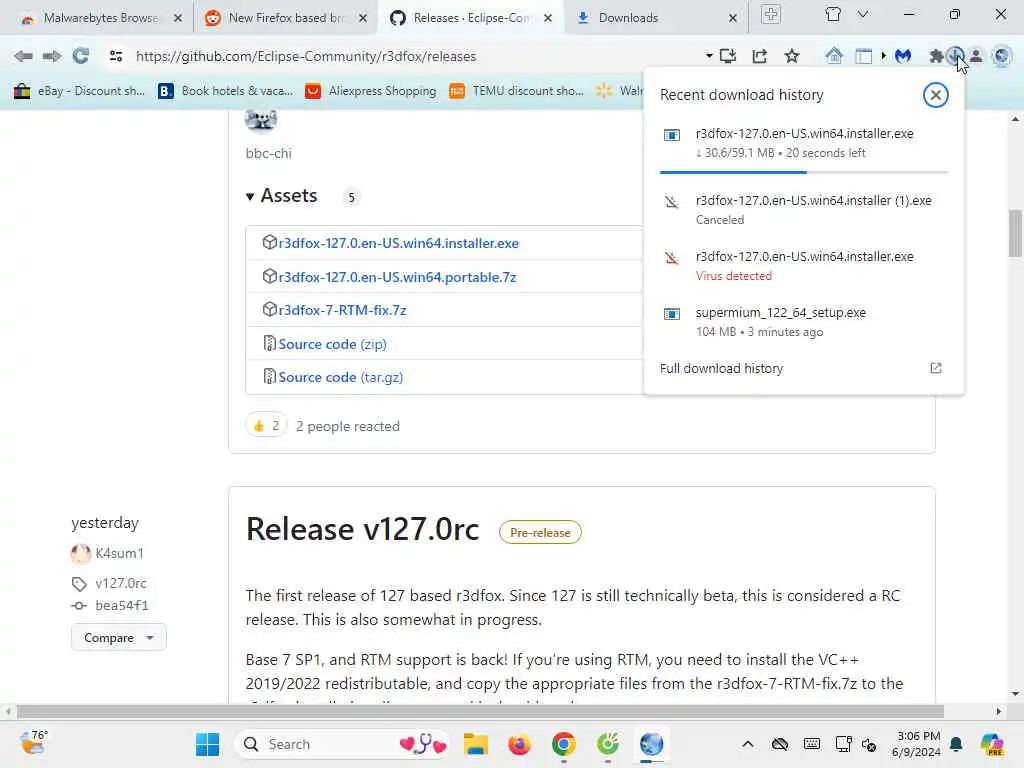1024x768 pixels.
Task: Expand hidden extensions arrow before Malwarebytes
Action: coord(884,56)
